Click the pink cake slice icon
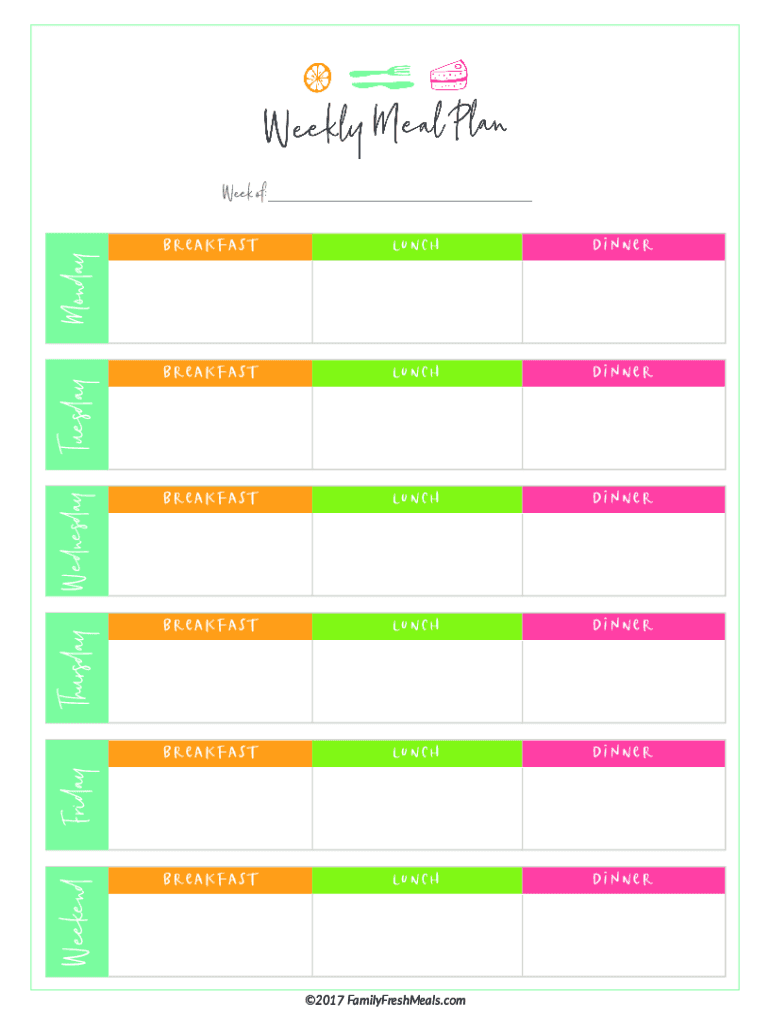The image size is (770, 1024). pos(448,75)
